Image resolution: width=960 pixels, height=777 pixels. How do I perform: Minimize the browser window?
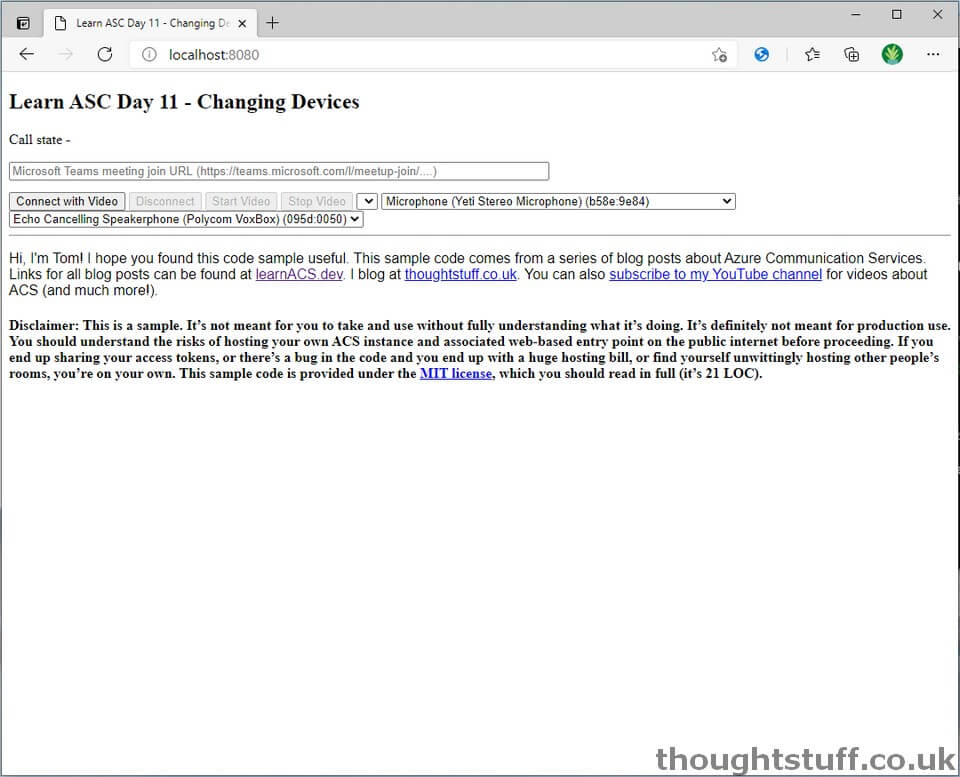[x=856, y=15]
